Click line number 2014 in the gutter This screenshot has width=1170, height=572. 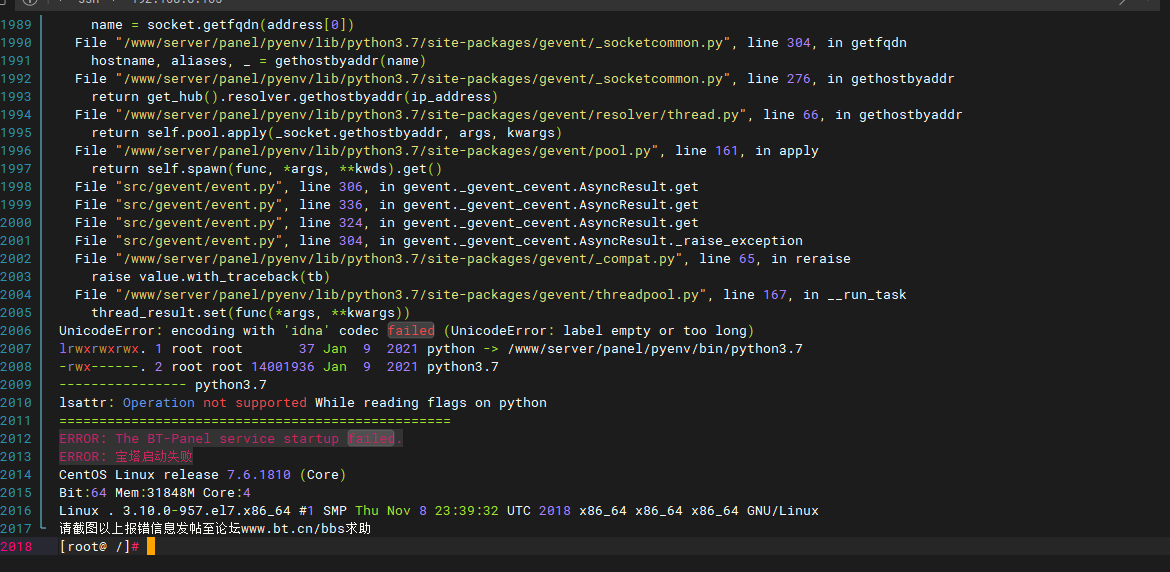[x=16, y=474]
